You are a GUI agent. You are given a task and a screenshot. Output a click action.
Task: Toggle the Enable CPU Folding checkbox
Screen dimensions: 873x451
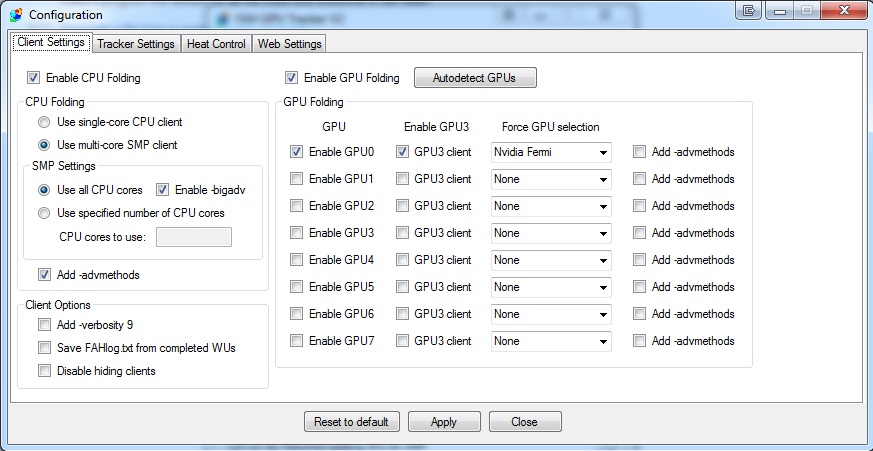[34, 77]
